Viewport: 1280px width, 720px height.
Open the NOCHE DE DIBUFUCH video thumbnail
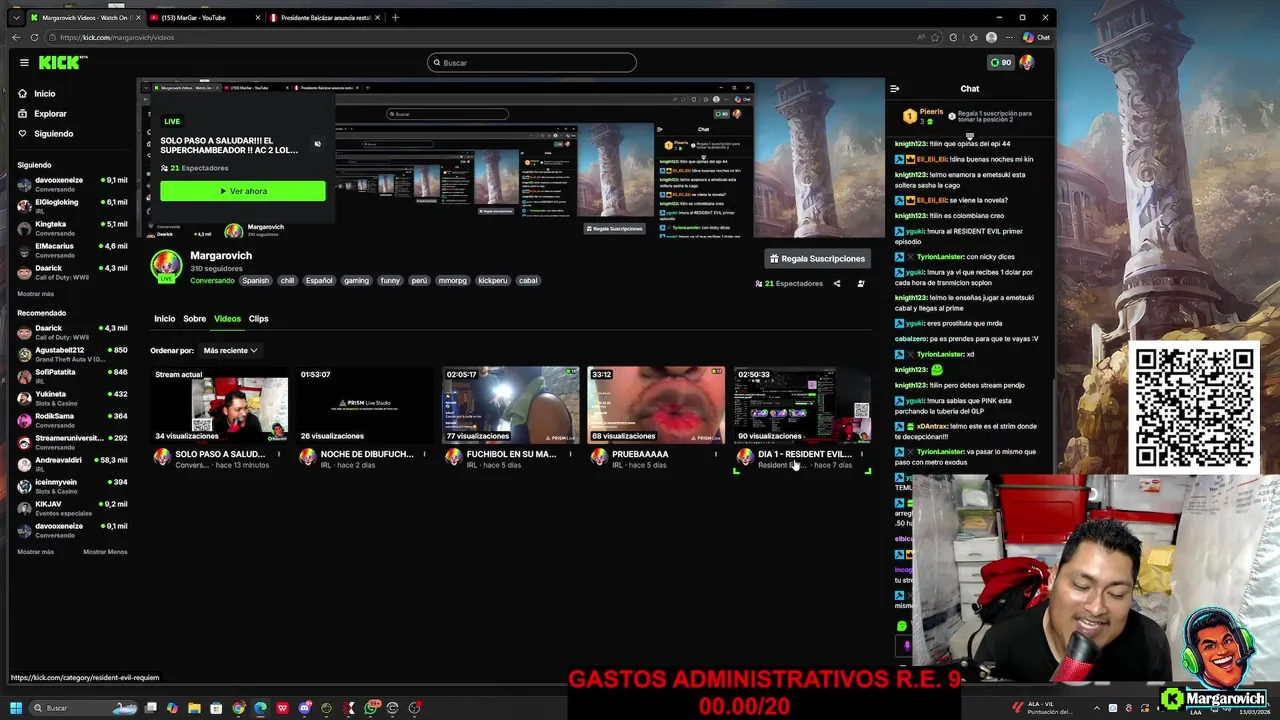[x=366, y=405]
